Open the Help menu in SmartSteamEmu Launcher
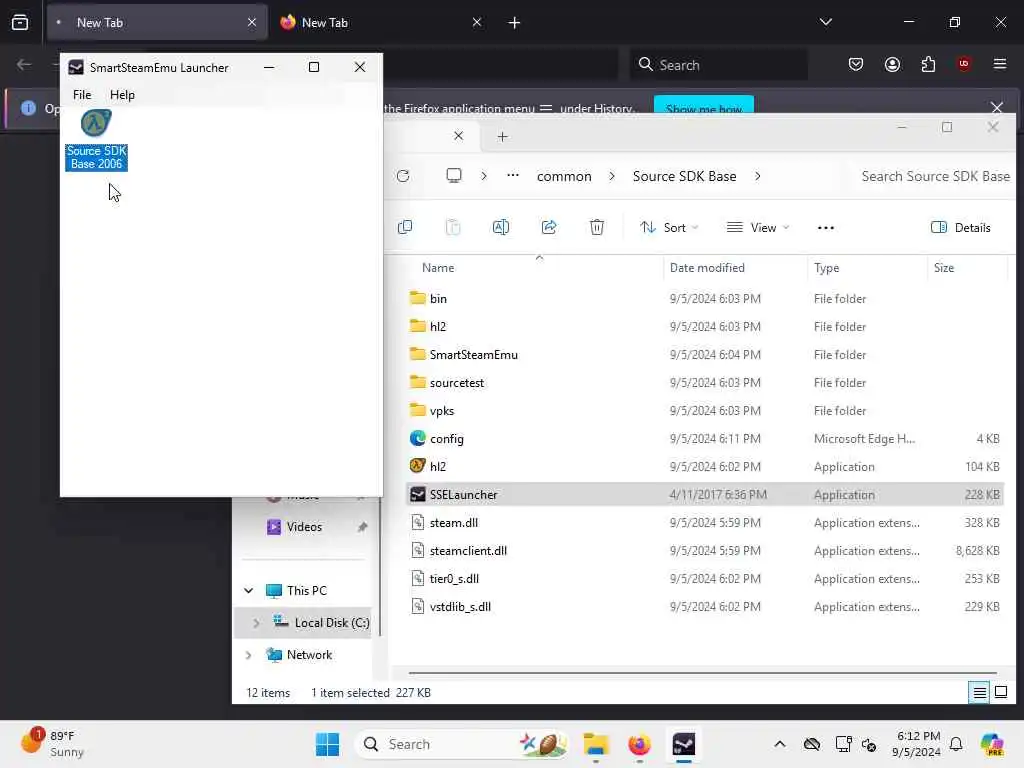1024x768 pixels. click(x=122, y=95)
